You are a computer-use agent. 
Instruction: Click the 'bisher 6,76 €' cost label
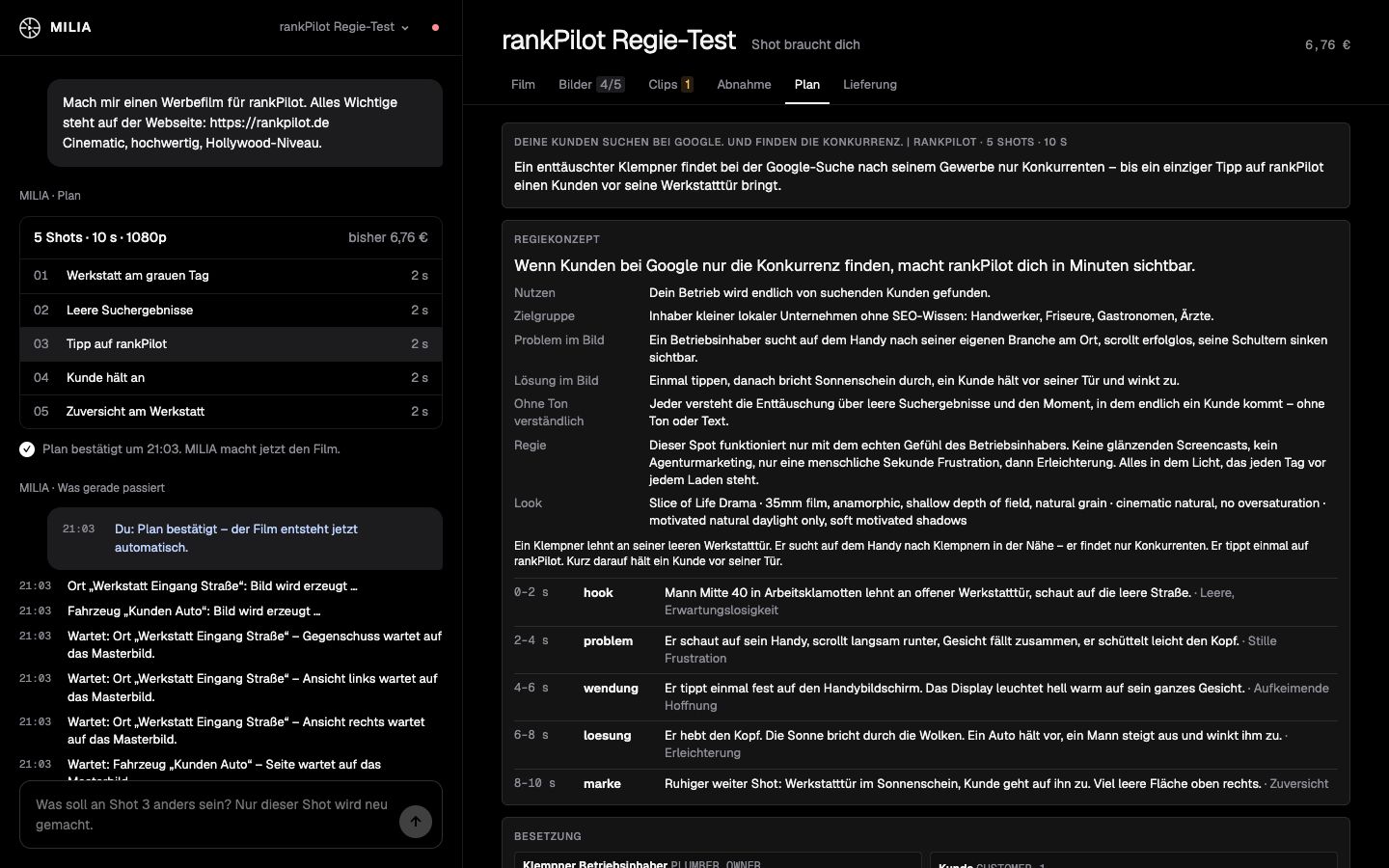click(388, 237)
